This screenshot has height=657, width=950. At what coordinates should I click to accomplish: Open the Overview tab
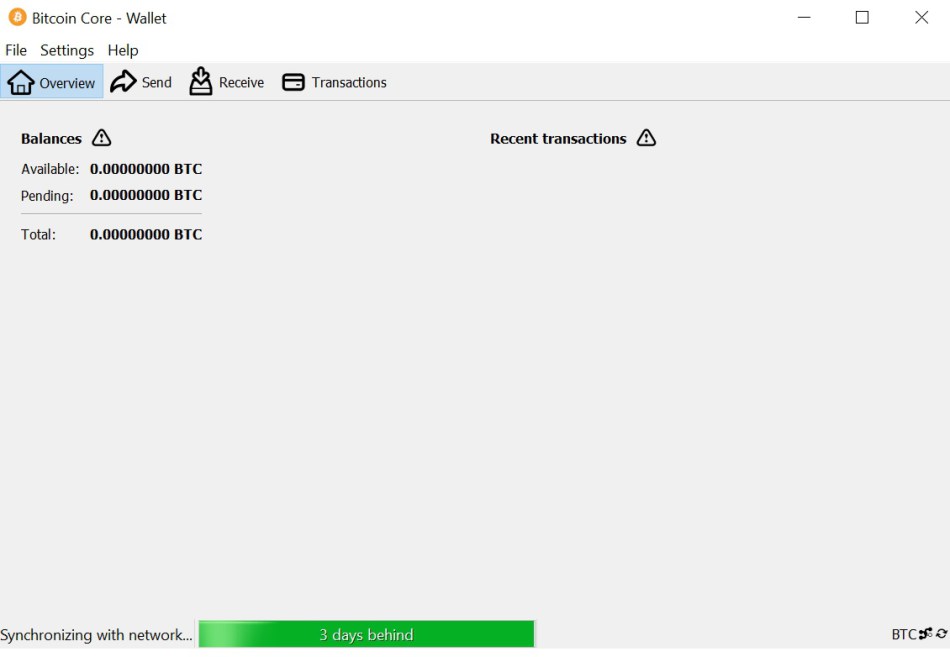pos(51,82)
